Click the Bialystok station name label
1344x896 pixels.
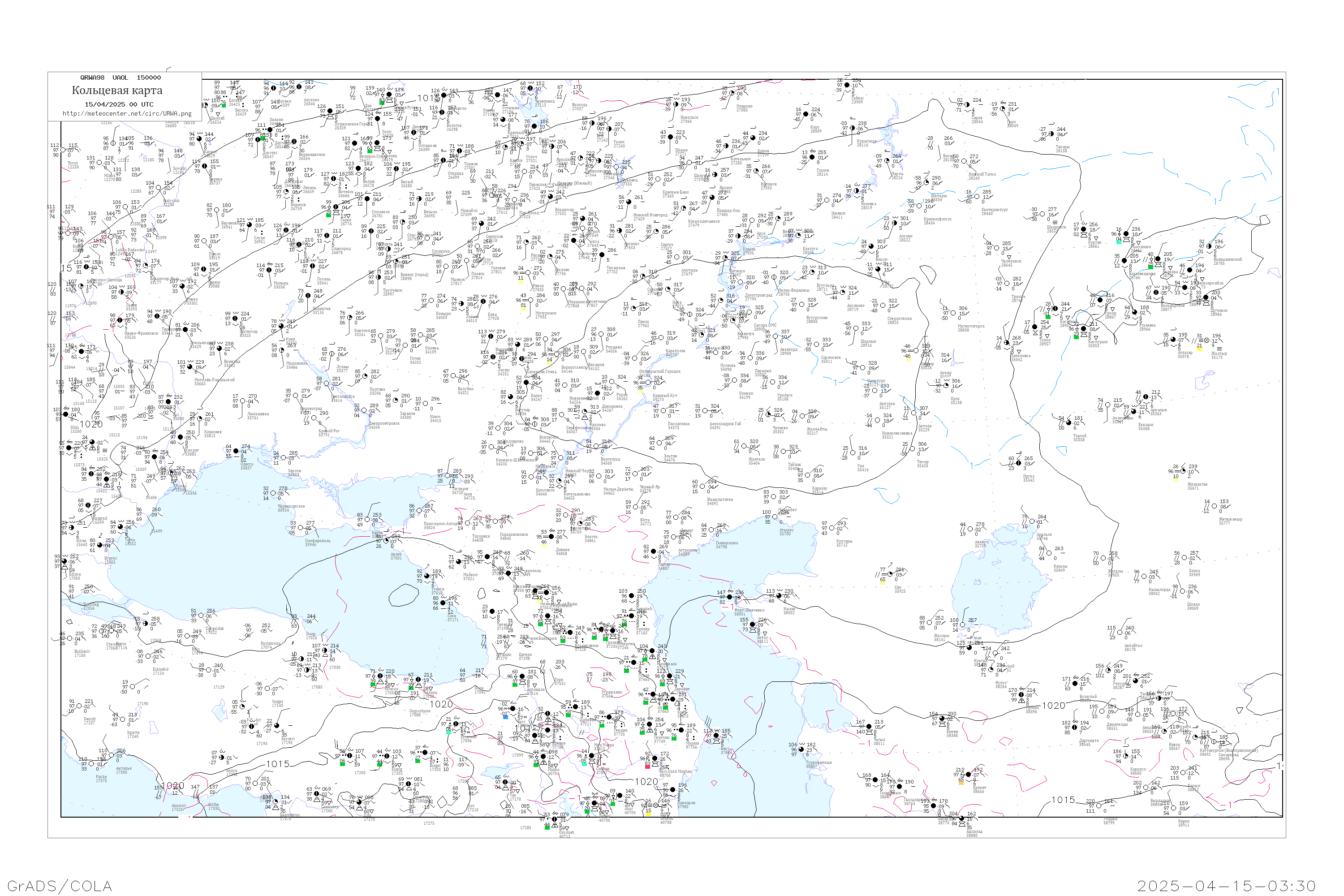pos(171,201)
